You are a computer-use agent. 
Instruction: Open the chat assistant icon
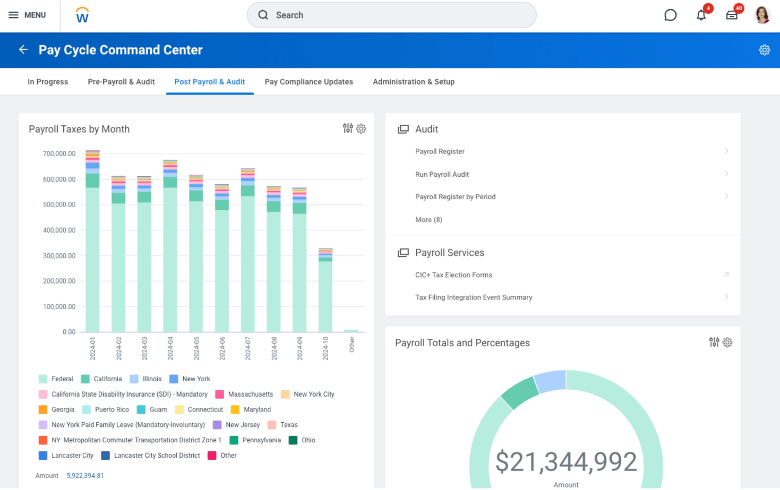pos(670,15)
